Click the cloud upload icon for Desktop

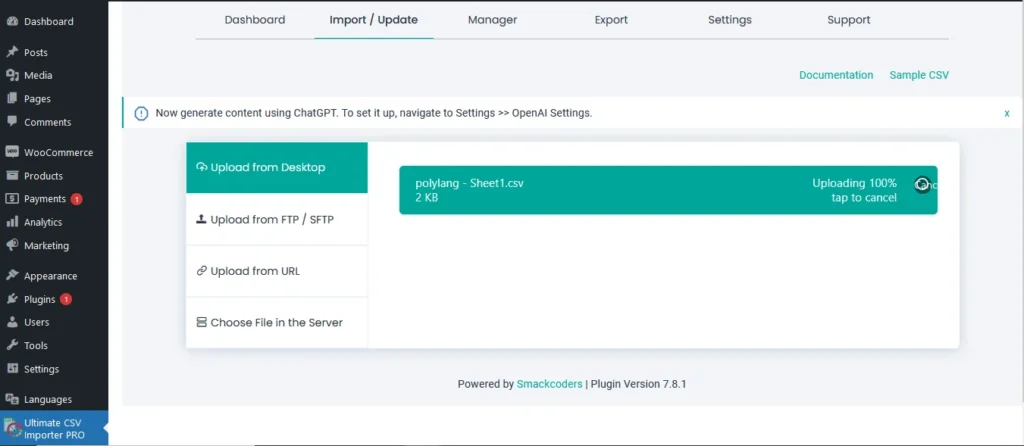(x=202, y=167)
